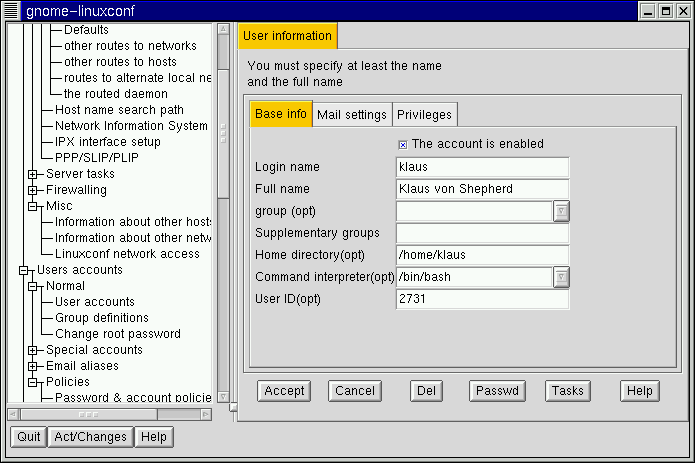
Task: Select Change root password tree item
Action: (x=117, y=334)
